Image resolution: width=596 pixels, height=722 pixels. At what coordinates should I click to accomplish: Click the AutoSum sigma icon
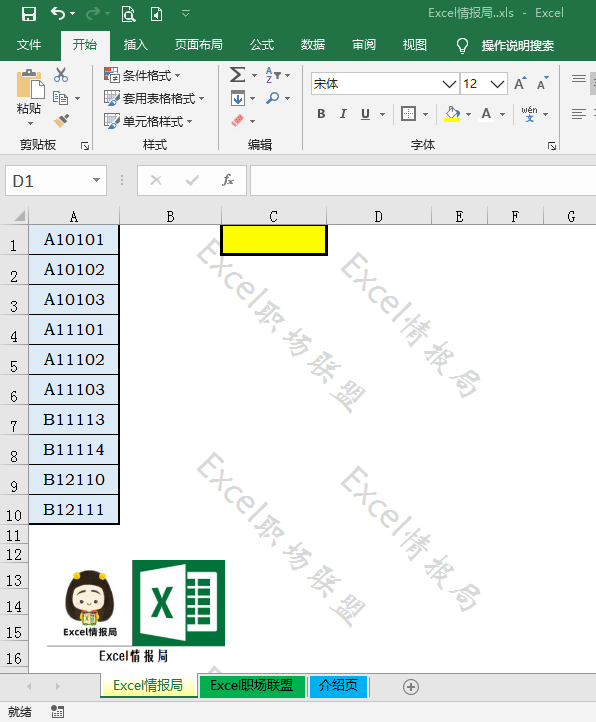pos(238,75)
